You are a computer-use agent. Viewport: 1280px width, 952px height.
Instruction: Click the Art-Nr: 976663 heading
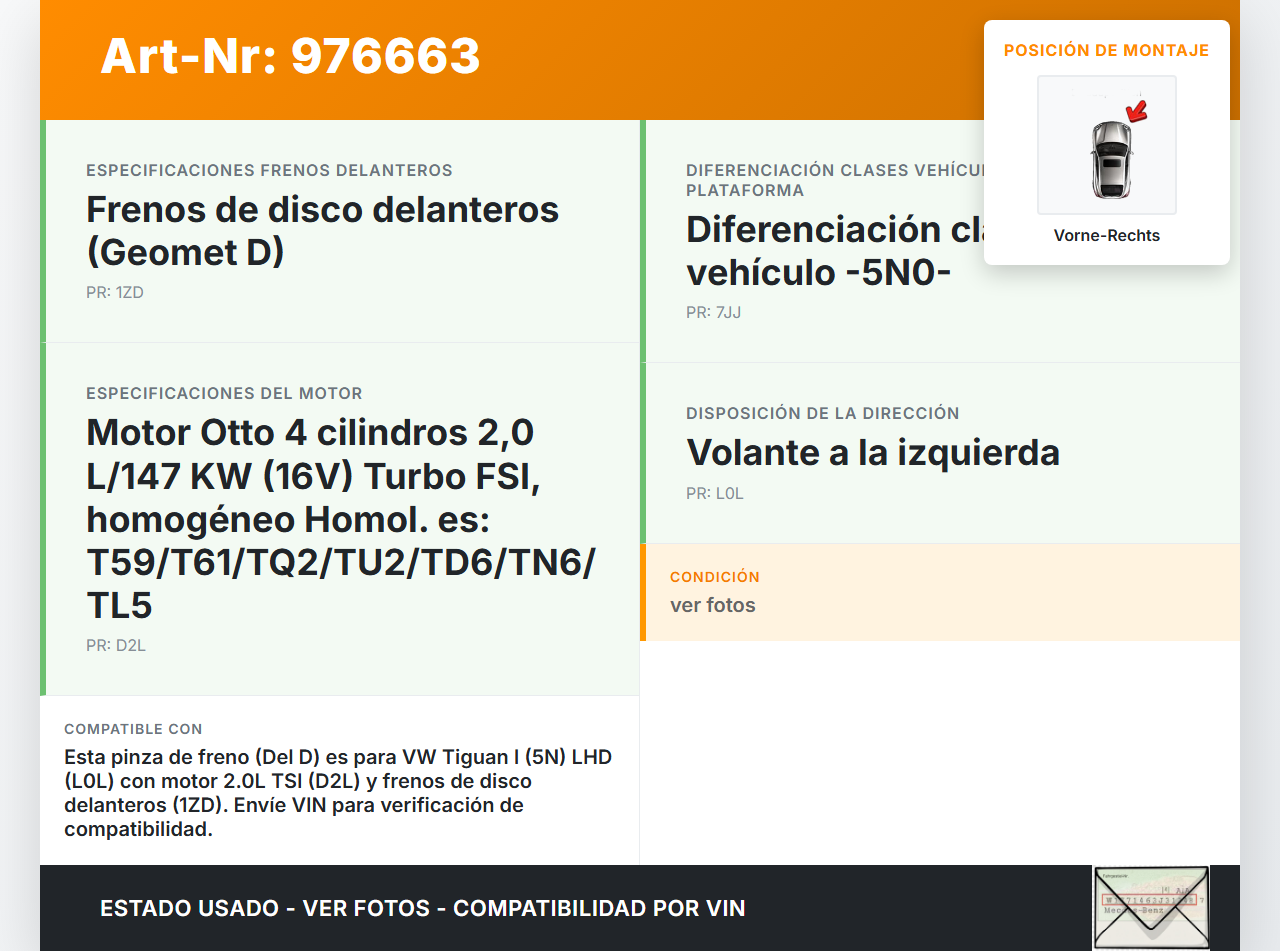coord(290,56)
